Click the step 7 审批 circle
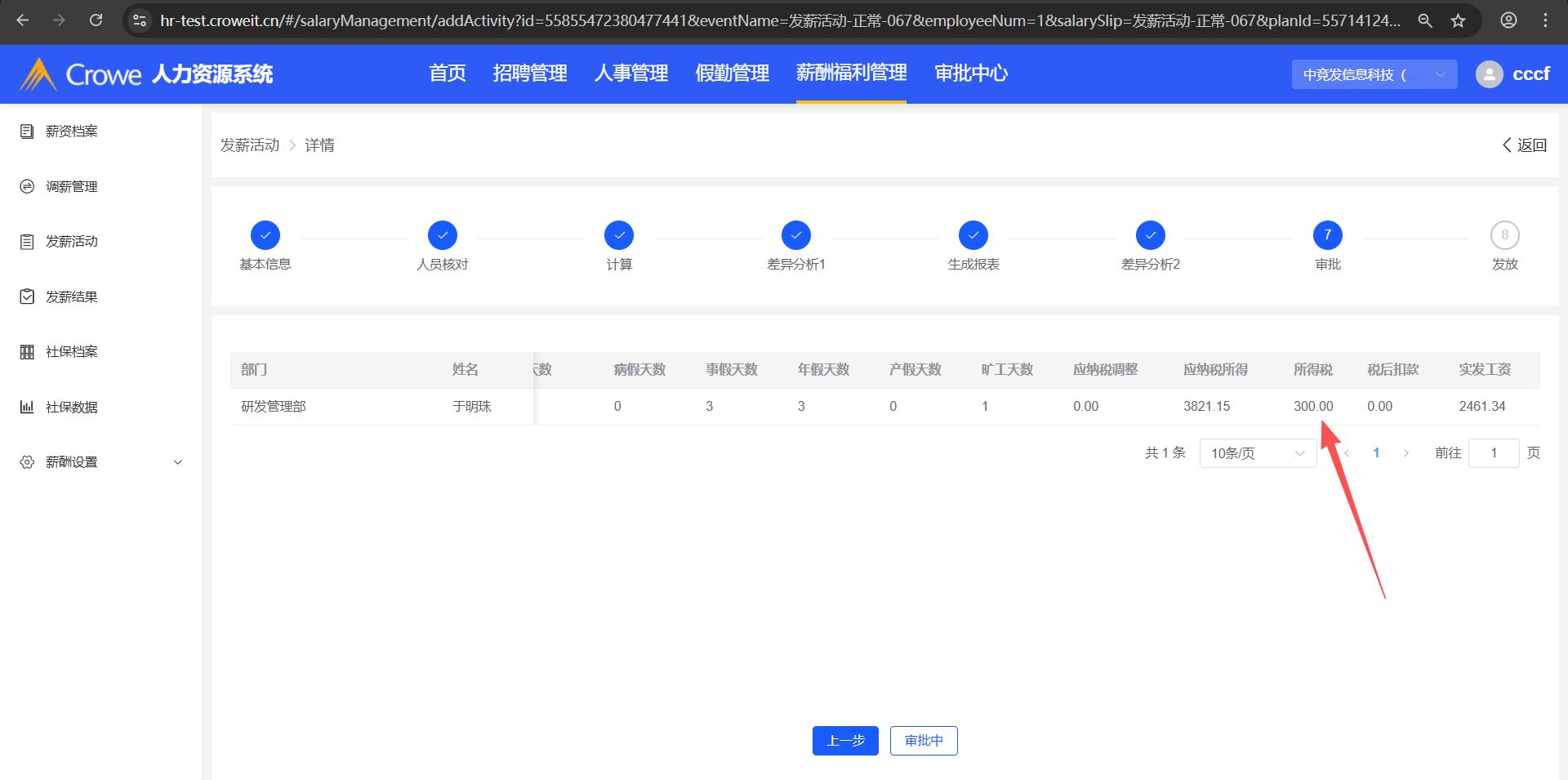Screen dimensions: 1568x780 [x=1327, y=235]
